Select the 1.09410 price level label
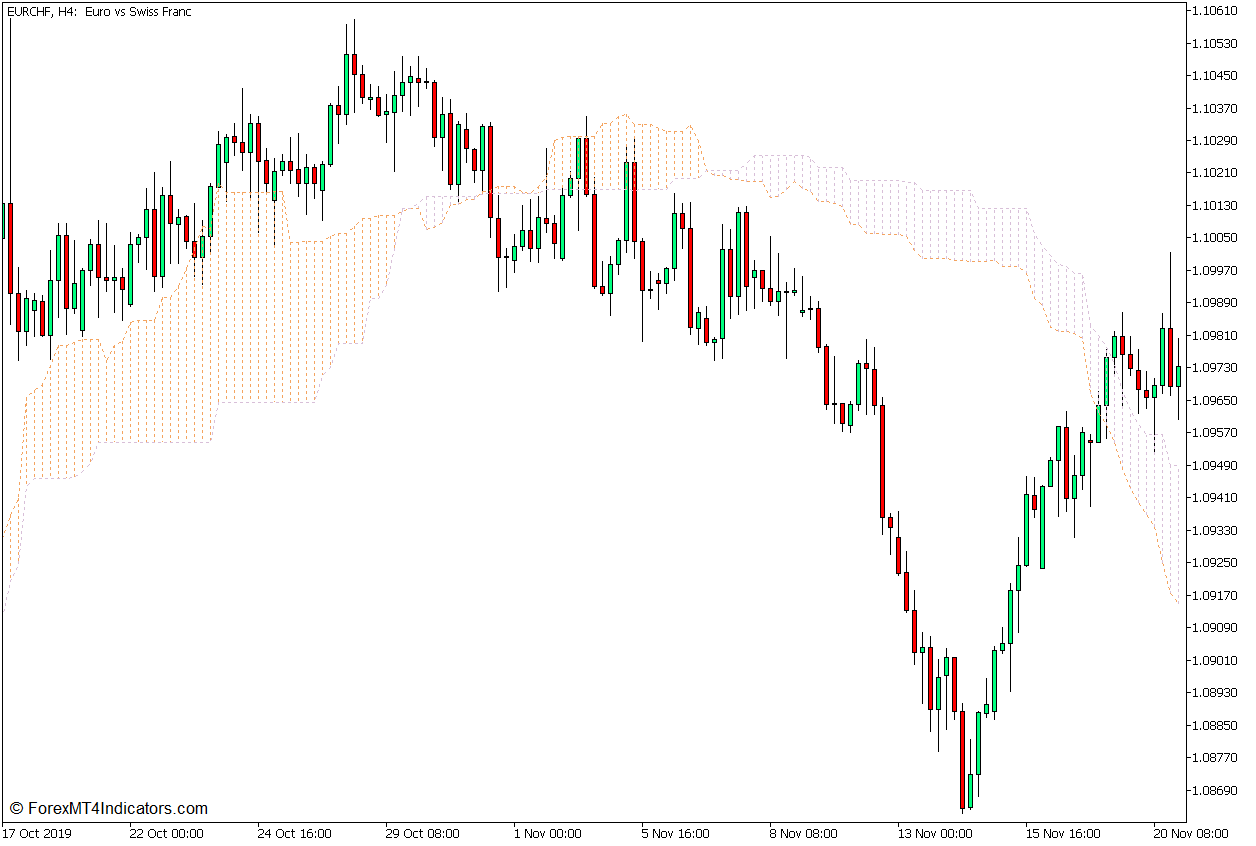The width and height of the screenshot is (1256, 846). click(x=1214, y=497)
